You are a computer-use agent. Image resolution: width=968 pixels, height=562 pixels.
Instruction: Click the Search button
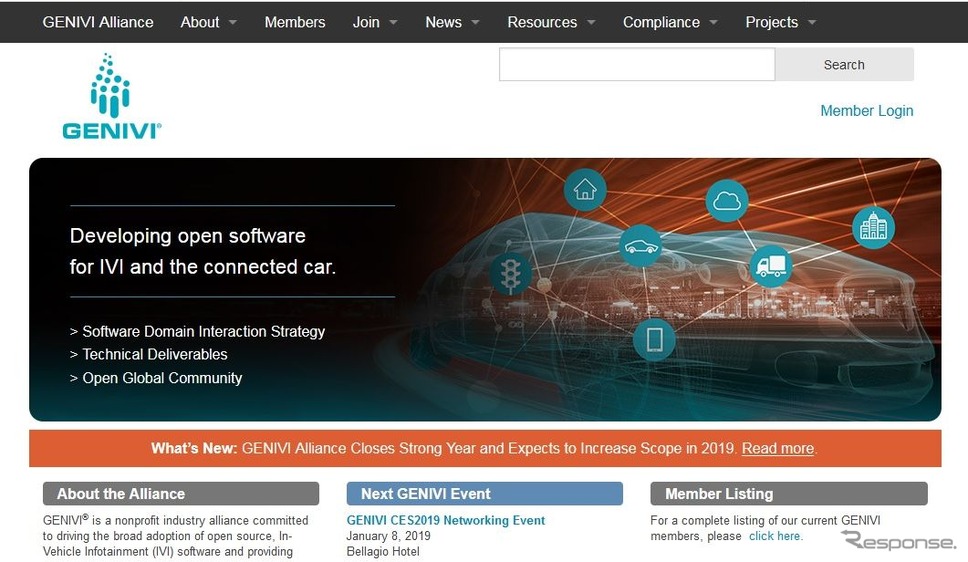(x=844, y=64)
